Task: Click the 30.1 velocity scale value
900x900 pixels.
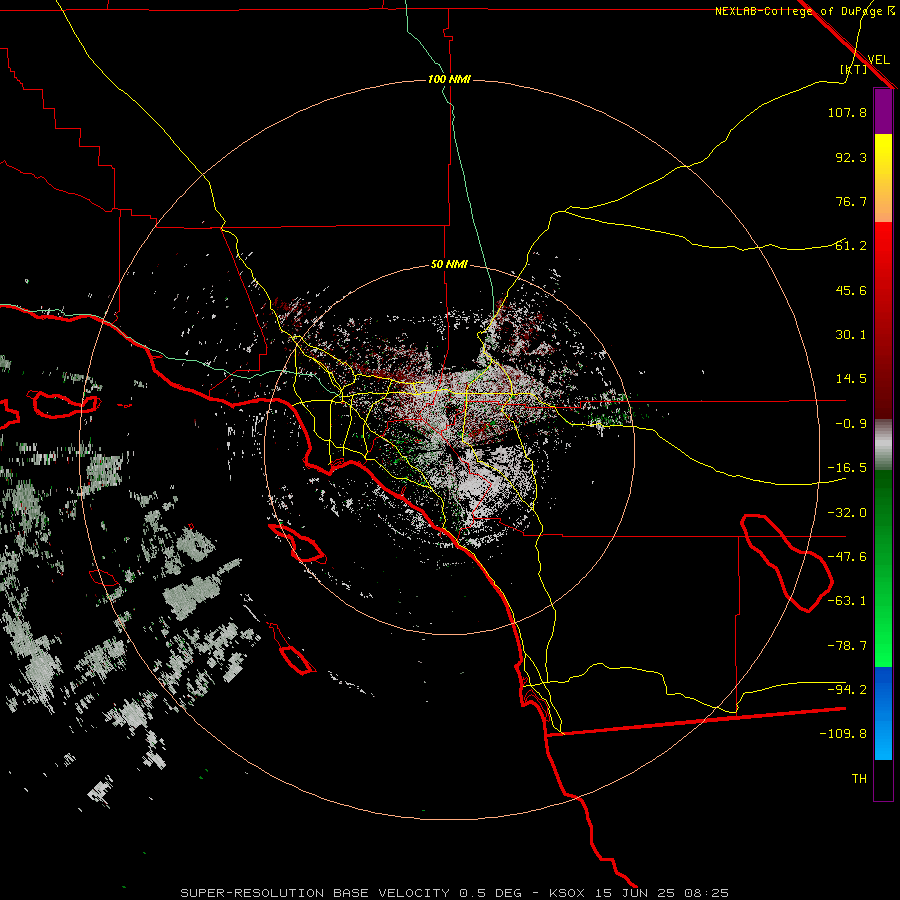Action: pos(851,335)
